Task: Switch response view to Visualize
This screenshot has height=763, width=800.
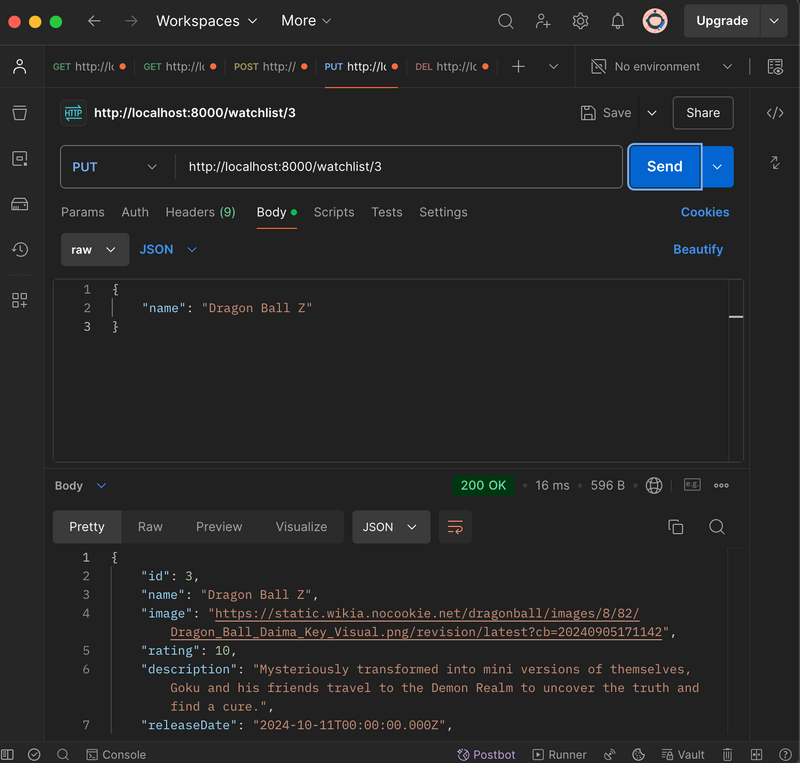Action: (301, 527)
